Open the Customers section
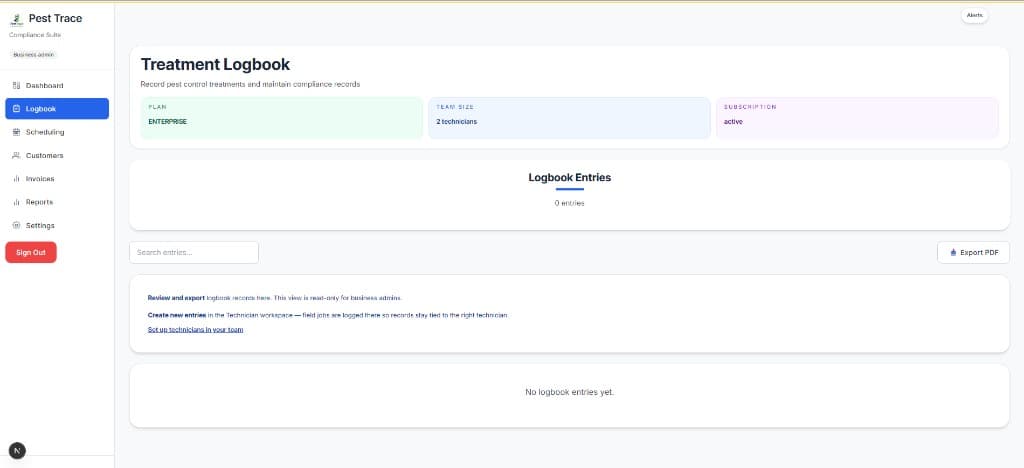Screen dimensions: 1024x468 pyautogui.click(x=57, y=155)
